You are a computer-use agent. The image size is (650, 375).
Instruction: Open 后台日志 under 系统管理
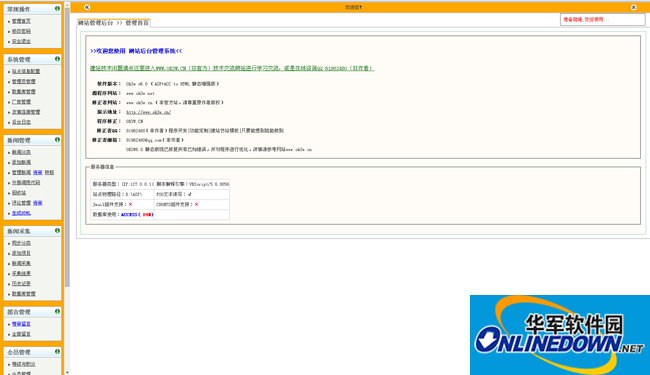(21, 122)
